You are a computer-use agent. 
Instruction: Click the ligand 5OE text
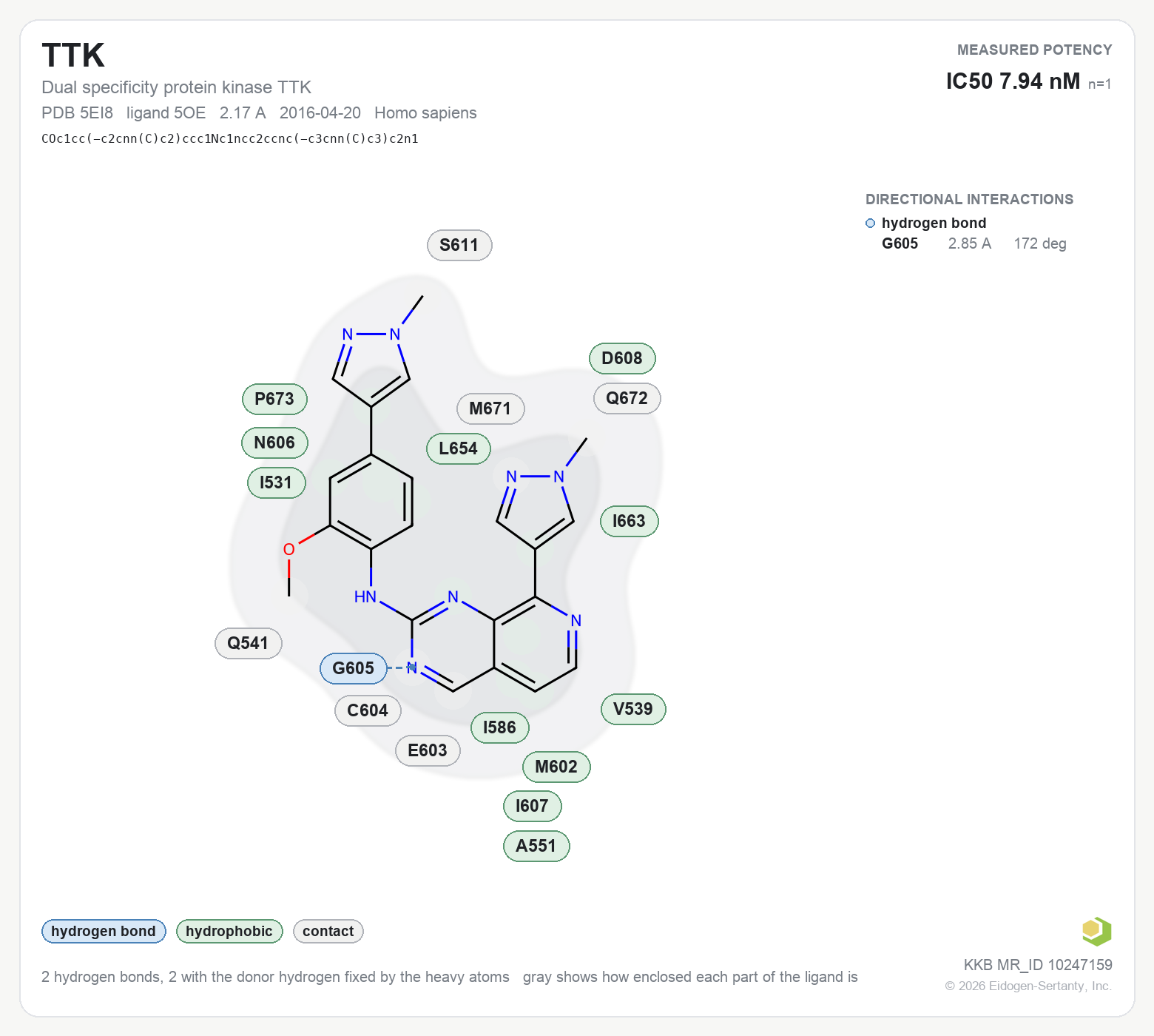(166, 113)
